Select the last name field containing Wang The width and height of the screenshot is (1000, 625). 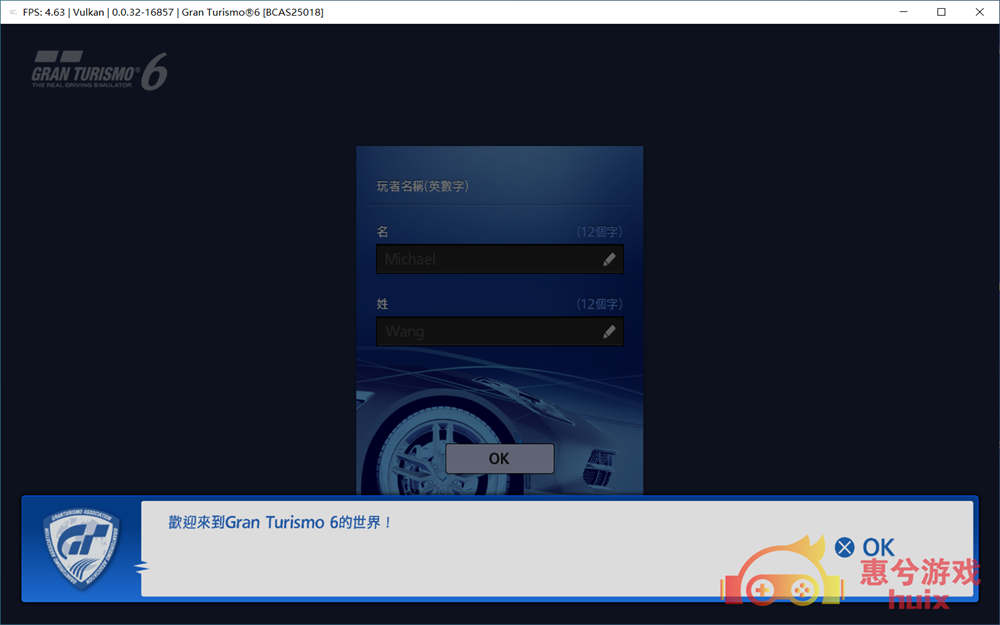point(488,332)
